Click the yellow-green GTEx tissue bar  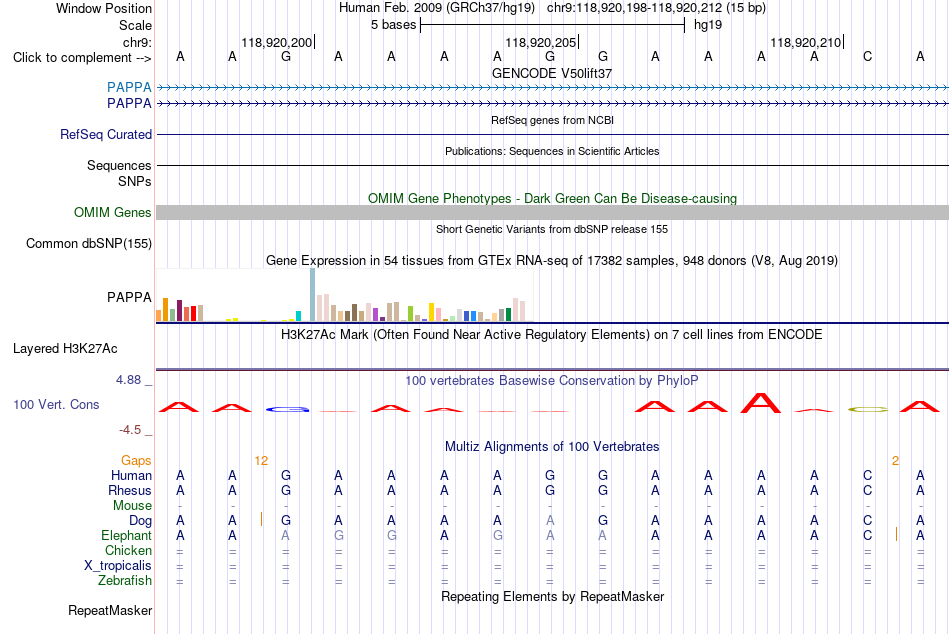point(410,313)
